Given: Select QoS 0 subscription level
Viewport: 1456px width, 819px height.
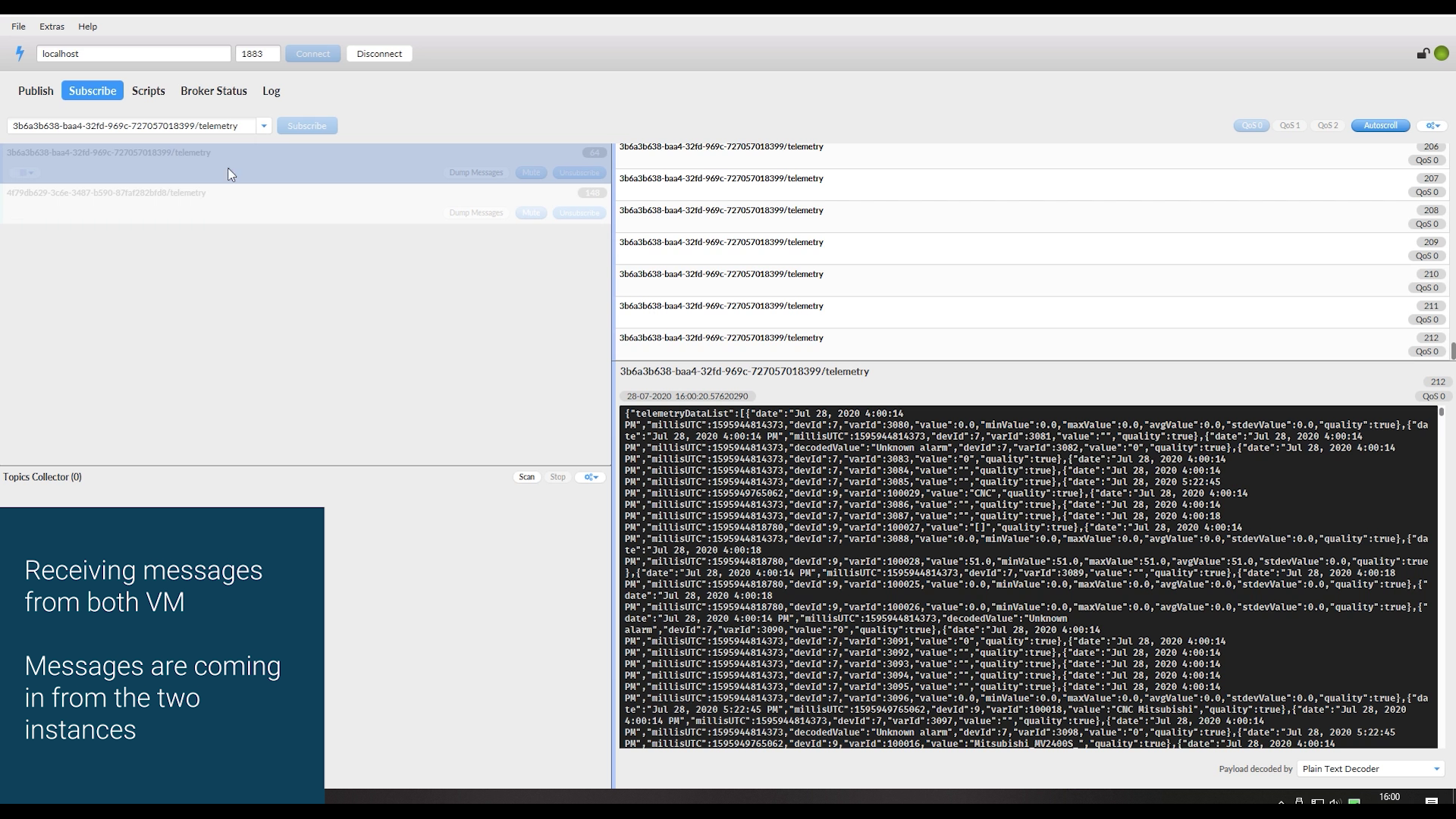Looking at the screenshot, I should coord(1251,126).
